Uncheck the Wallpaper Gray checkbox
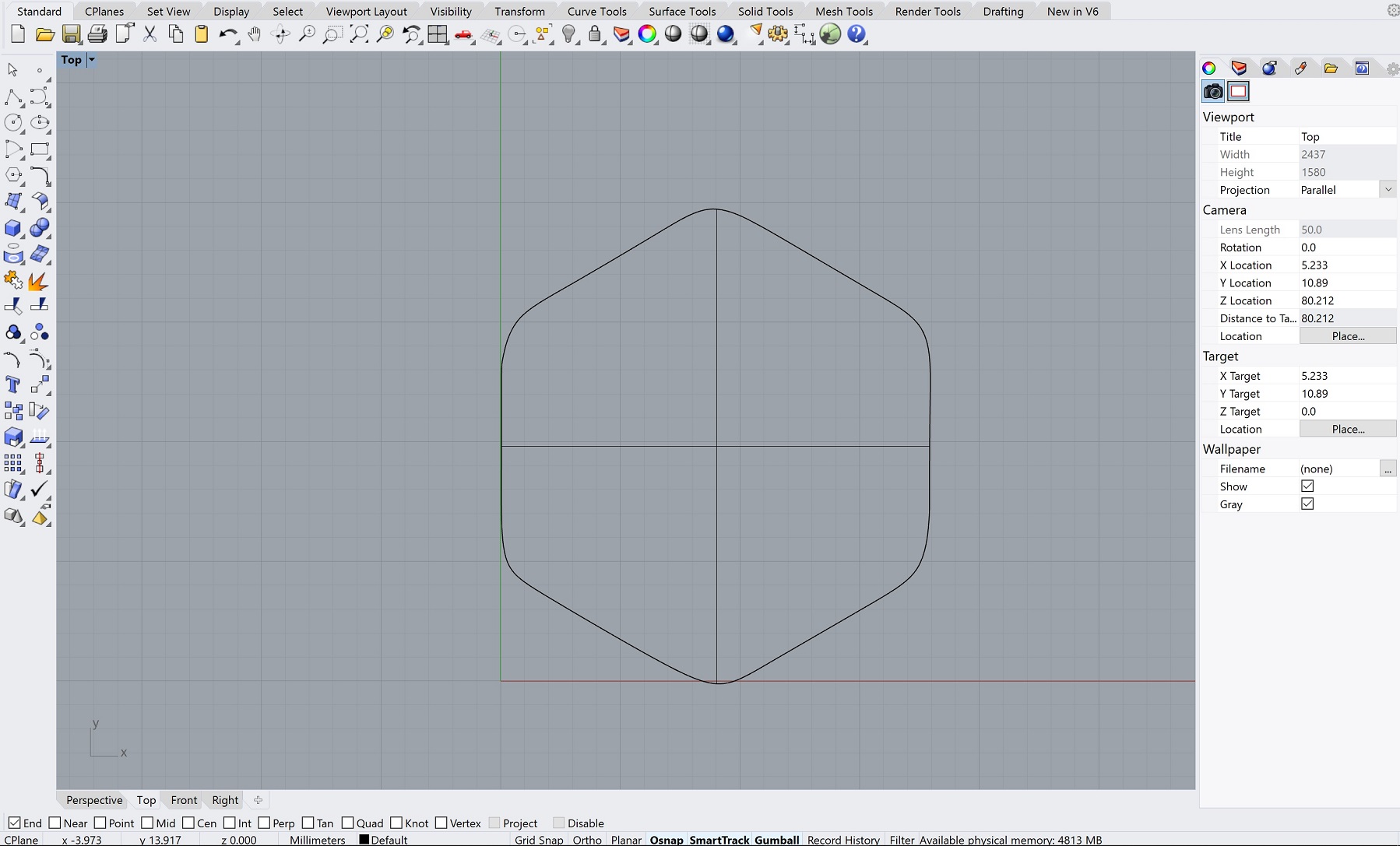The height and width of the screenshot is (846, 1400). (x=1307, y=504)
